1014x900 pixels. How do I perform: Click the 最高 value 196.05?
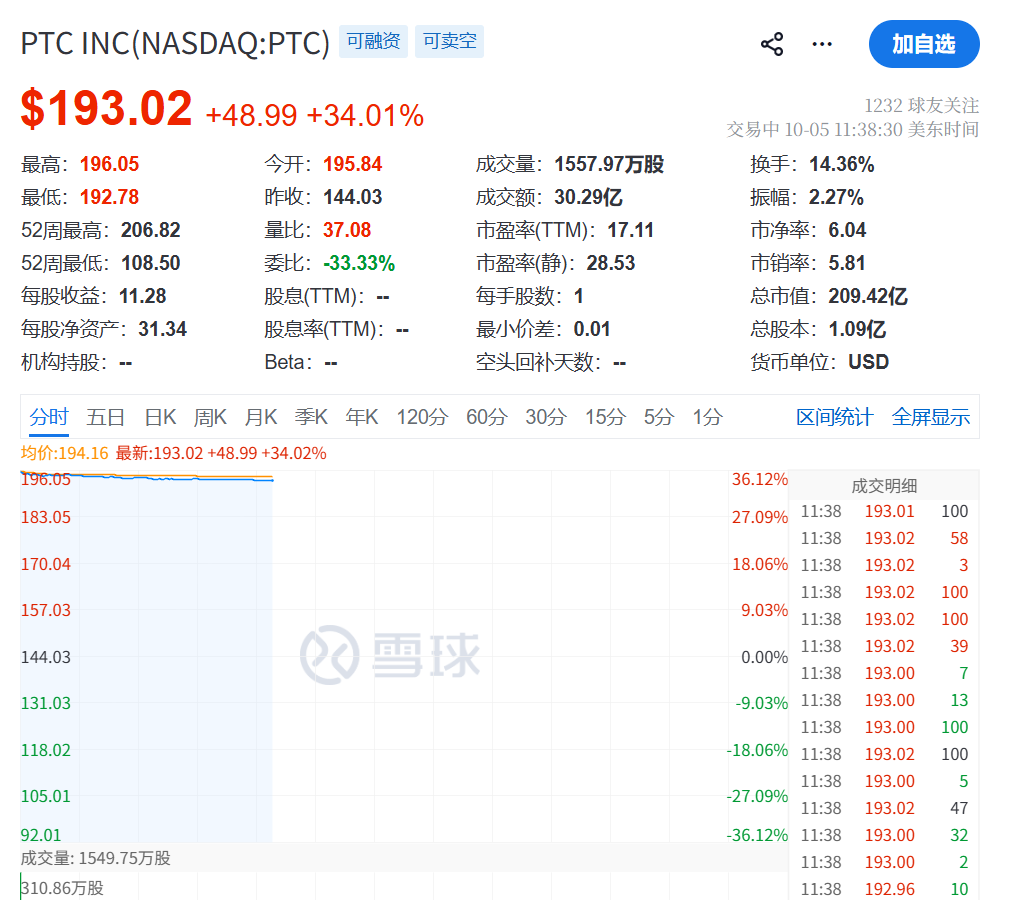point(109,164)
